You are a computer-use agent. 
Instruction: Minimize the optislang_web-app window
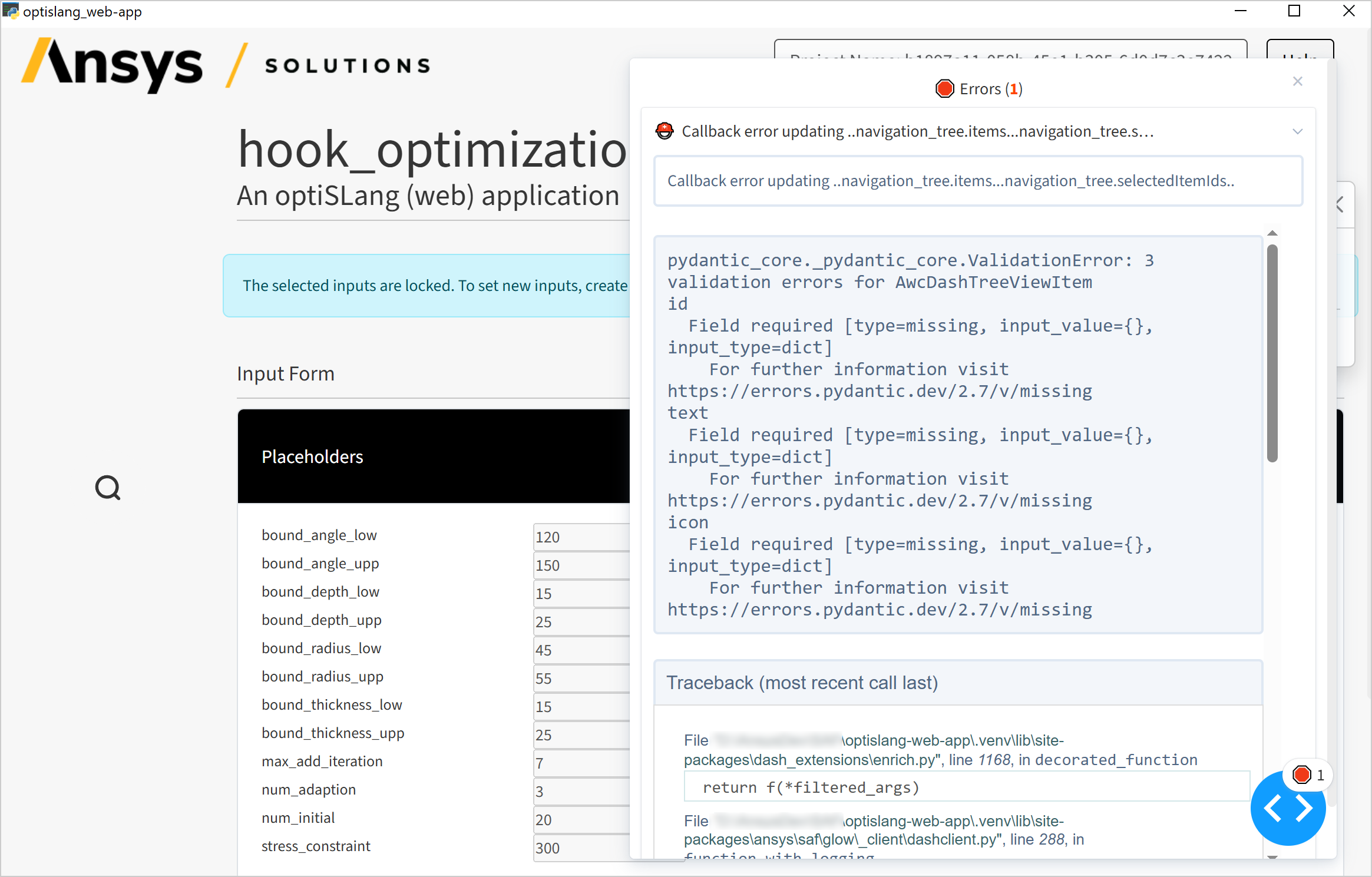1241,11
